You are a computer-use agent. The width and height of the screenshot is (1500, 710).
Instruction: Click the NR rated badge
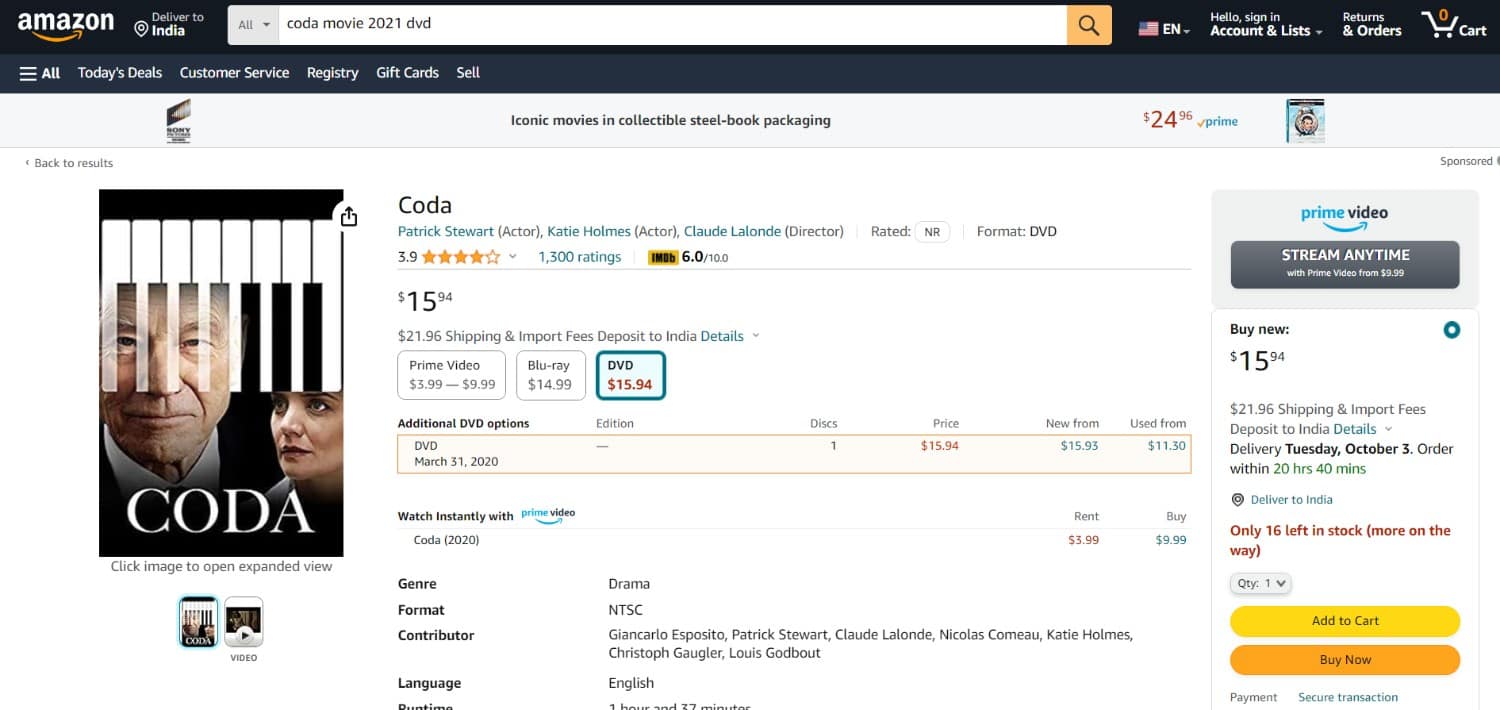(932, 232)
